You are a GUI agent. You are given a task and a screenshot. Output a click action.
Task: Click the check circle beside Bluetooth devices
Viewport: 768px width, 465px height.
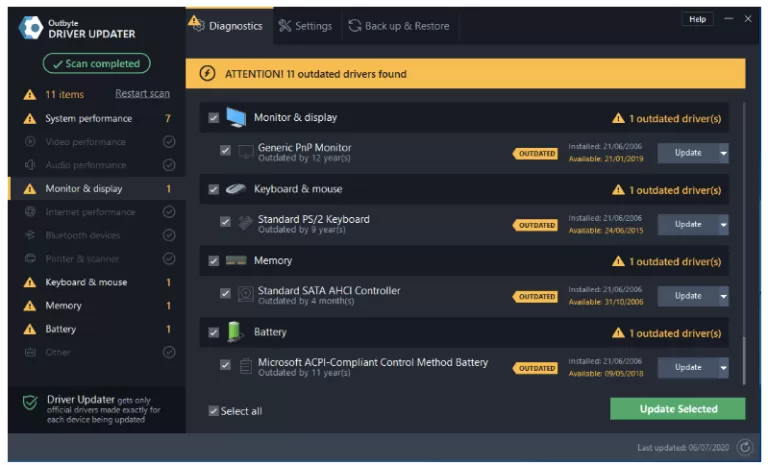coord(169,236)
